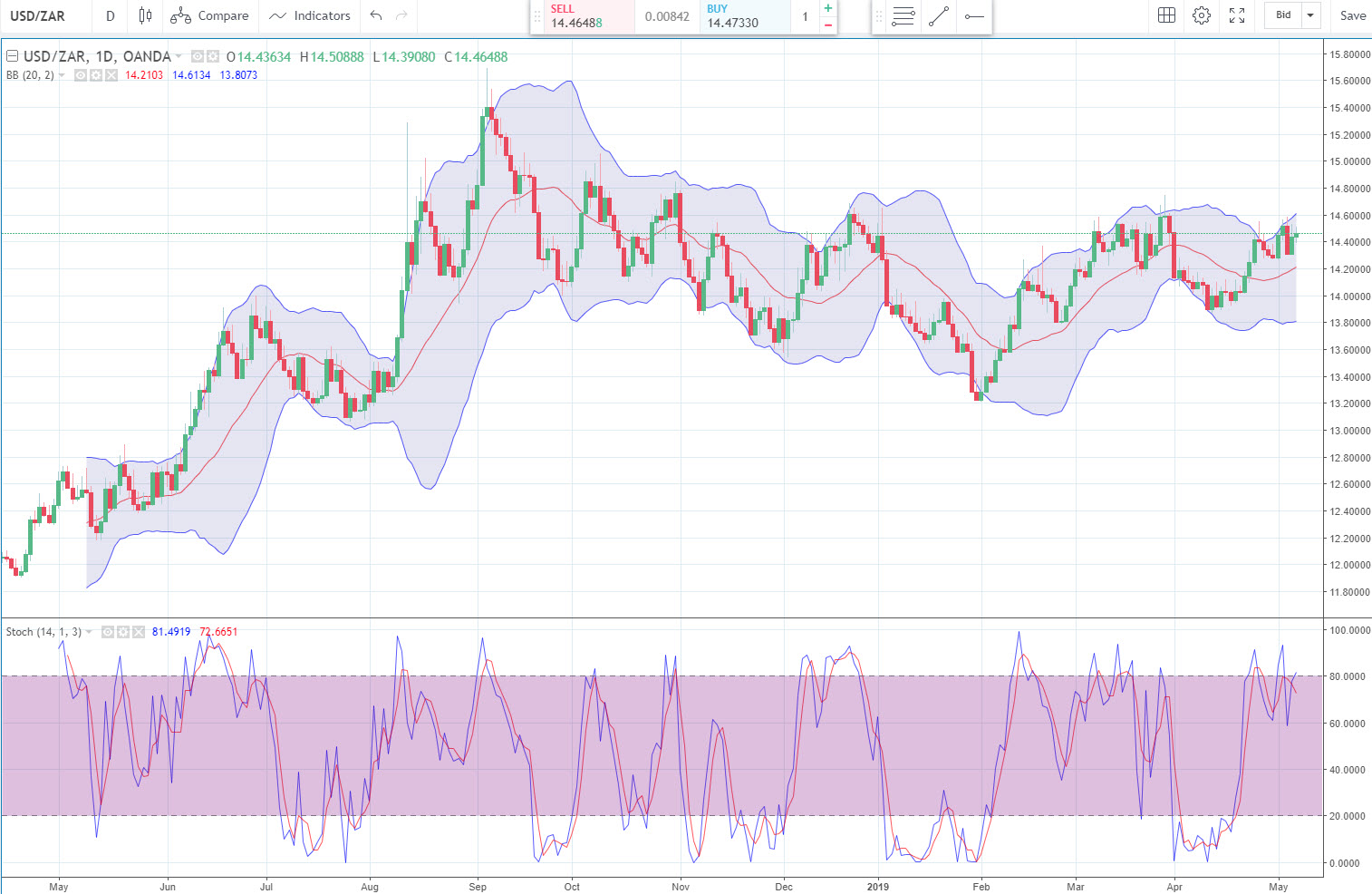Open the Indicators list

tap(310, 15)
